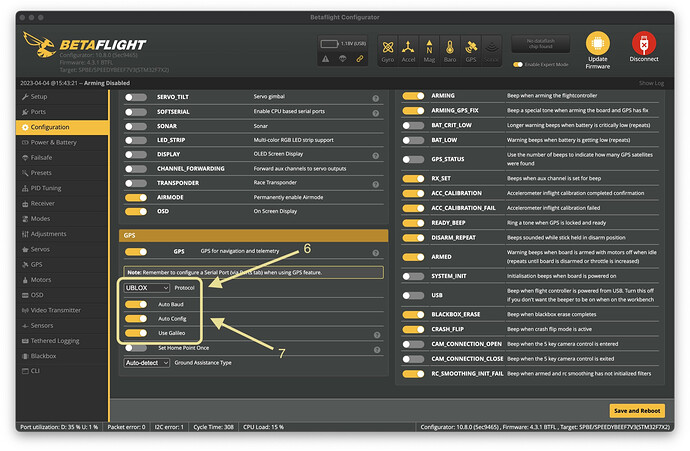Viewport: 690px width, 451px height.
Task: Open the Blackbox tab
Action: coord(62,356)
